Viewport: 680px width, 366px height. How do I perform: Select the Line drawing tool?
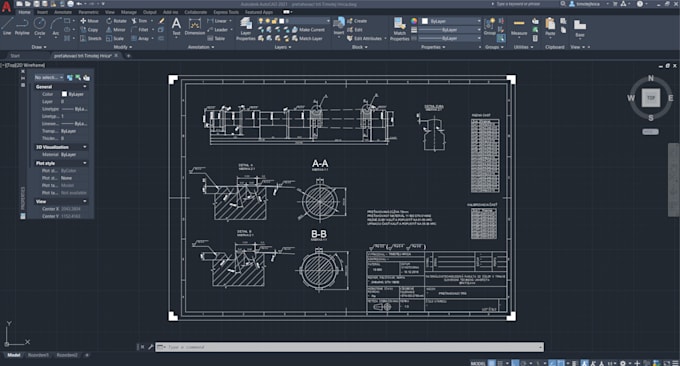click(7, 26)
